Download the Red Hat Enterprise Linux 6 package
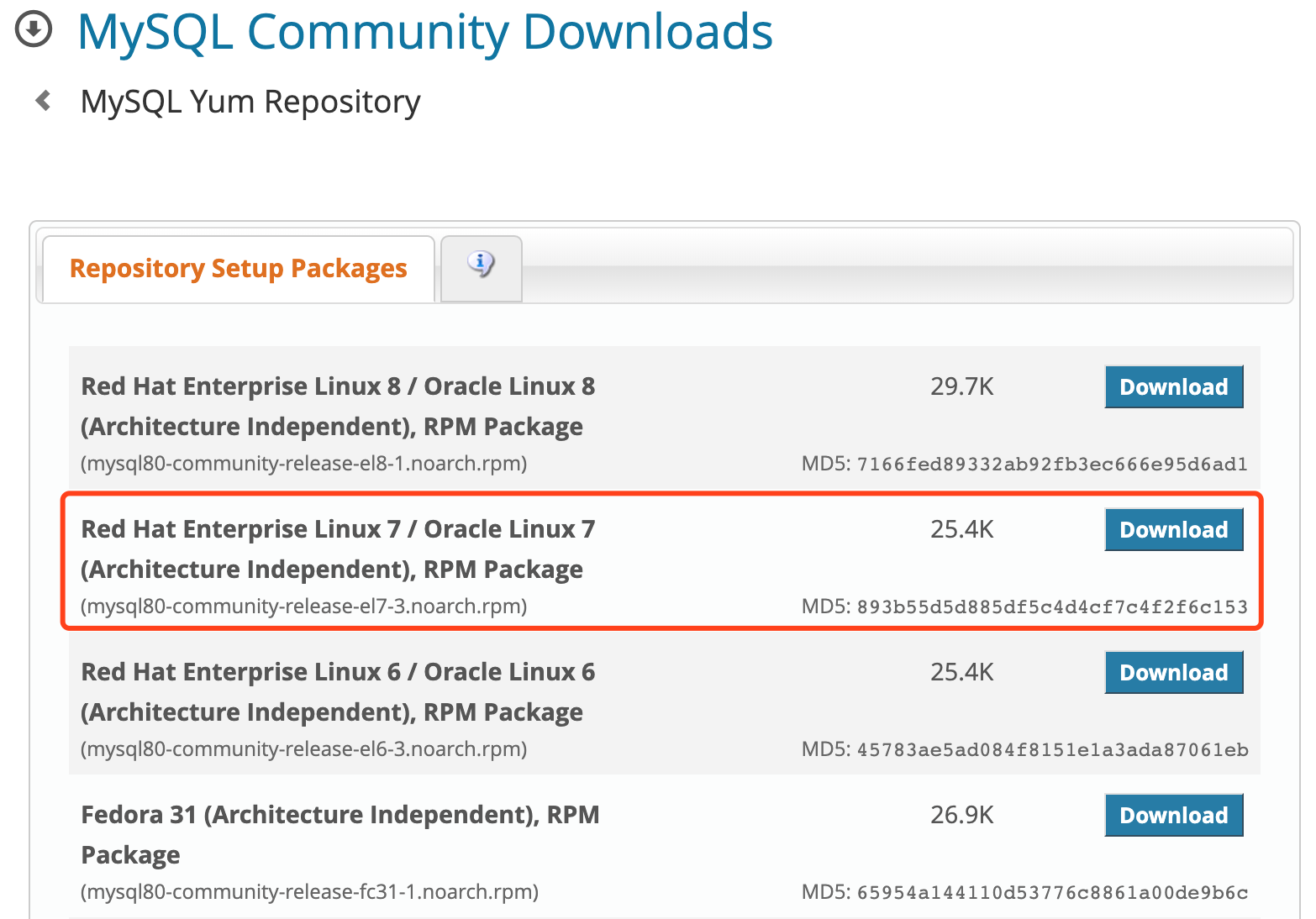The height and width of the screenshot is (919, 1316). pyautogui.click(x=1174, y=672)
